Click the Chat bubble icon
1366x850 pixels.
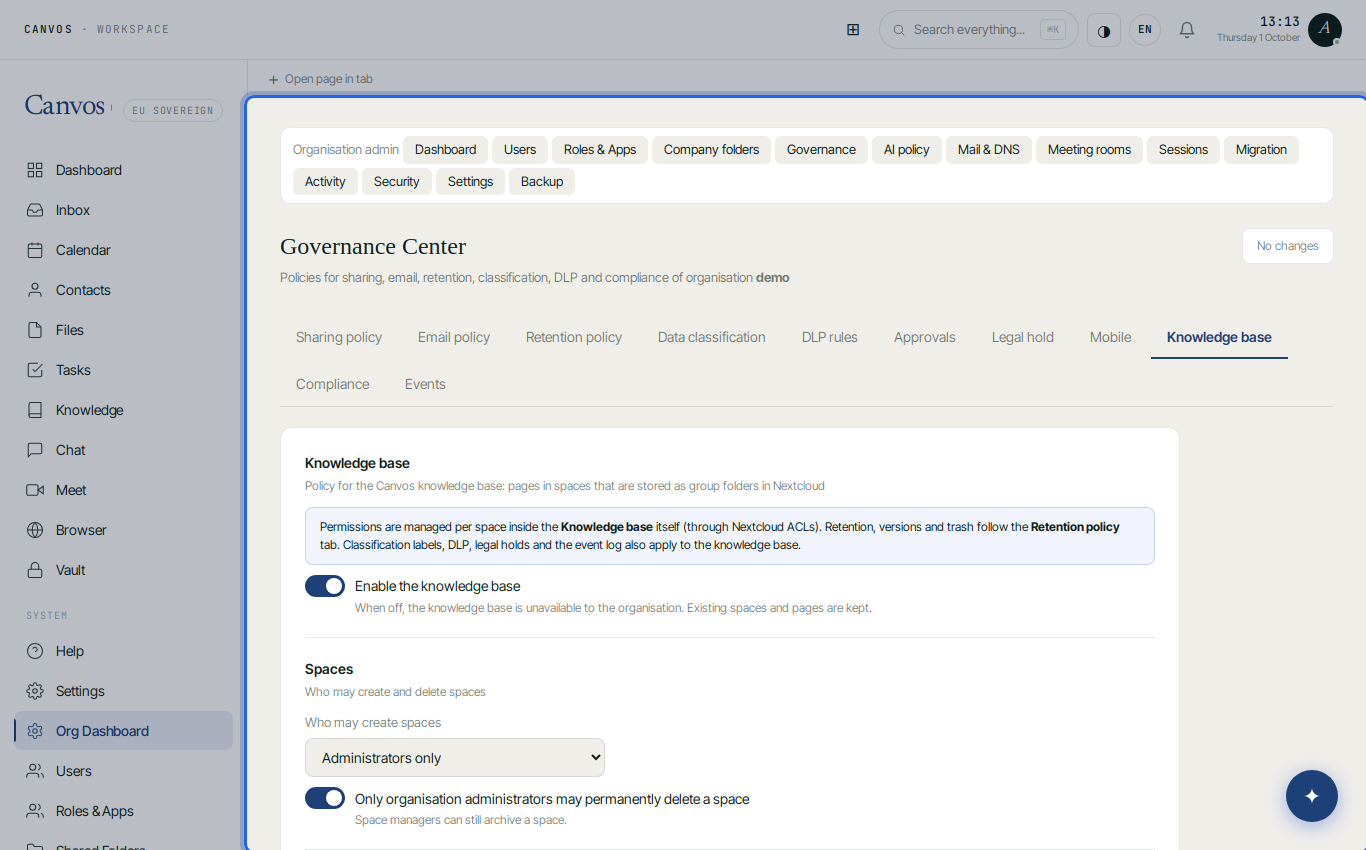coord(35,450)
